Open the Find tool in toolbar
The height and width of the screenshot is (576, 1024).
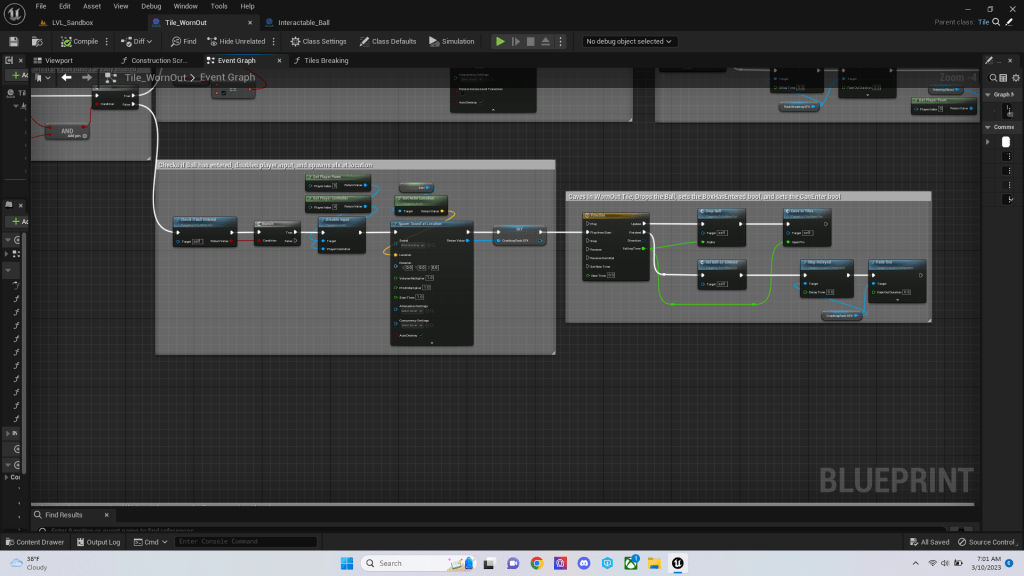(183, 41)
